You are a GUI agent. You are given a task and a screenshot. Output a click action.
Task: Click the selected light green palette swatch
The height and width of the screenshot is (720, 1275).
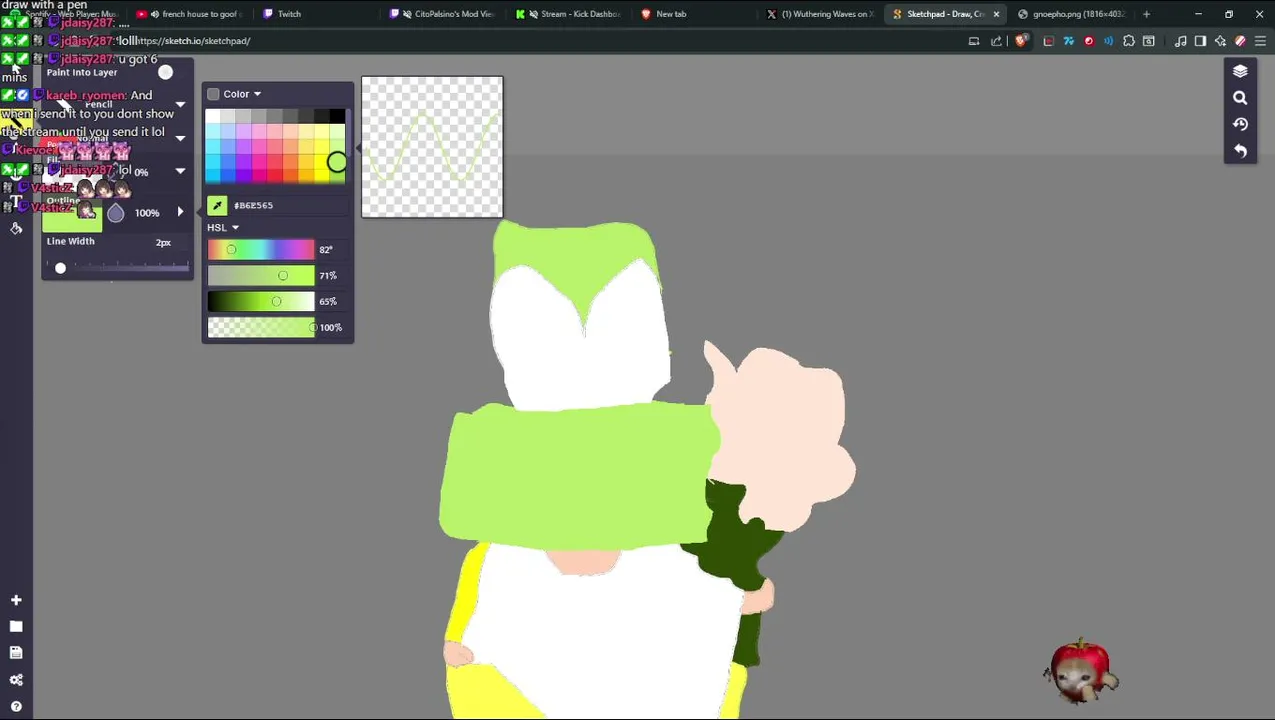pyautogui.click(x=337, y=163)
